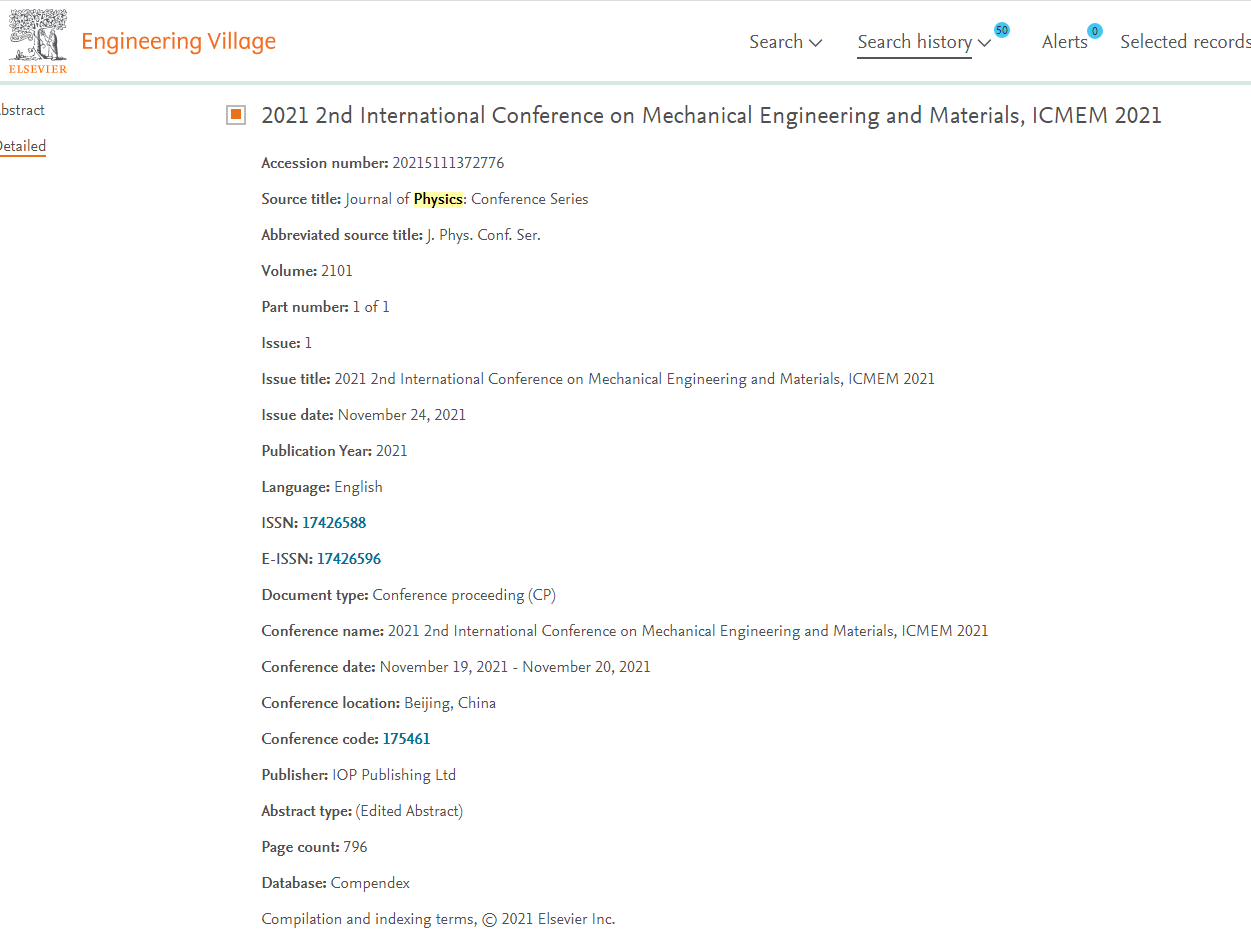Open the Search history dropdown
The image size is (1251, 936).
click(924, 42)
